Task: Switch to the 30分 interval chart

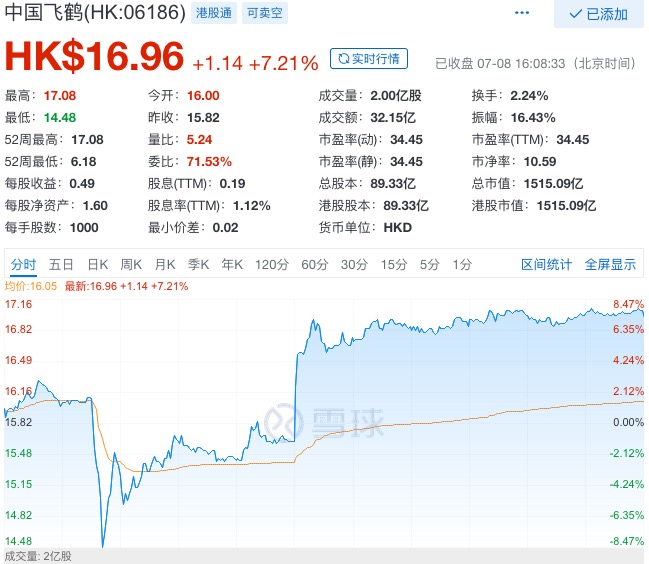Action: 354,264
